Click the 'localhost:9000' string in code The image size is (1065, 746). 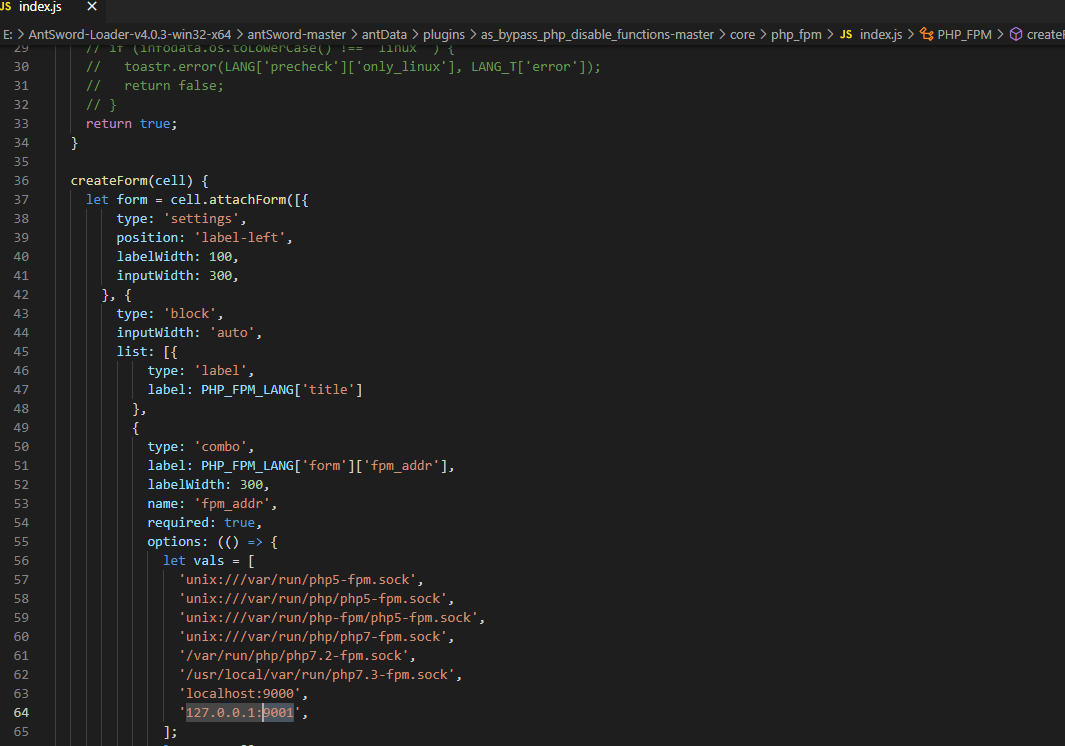pos(236,693)
